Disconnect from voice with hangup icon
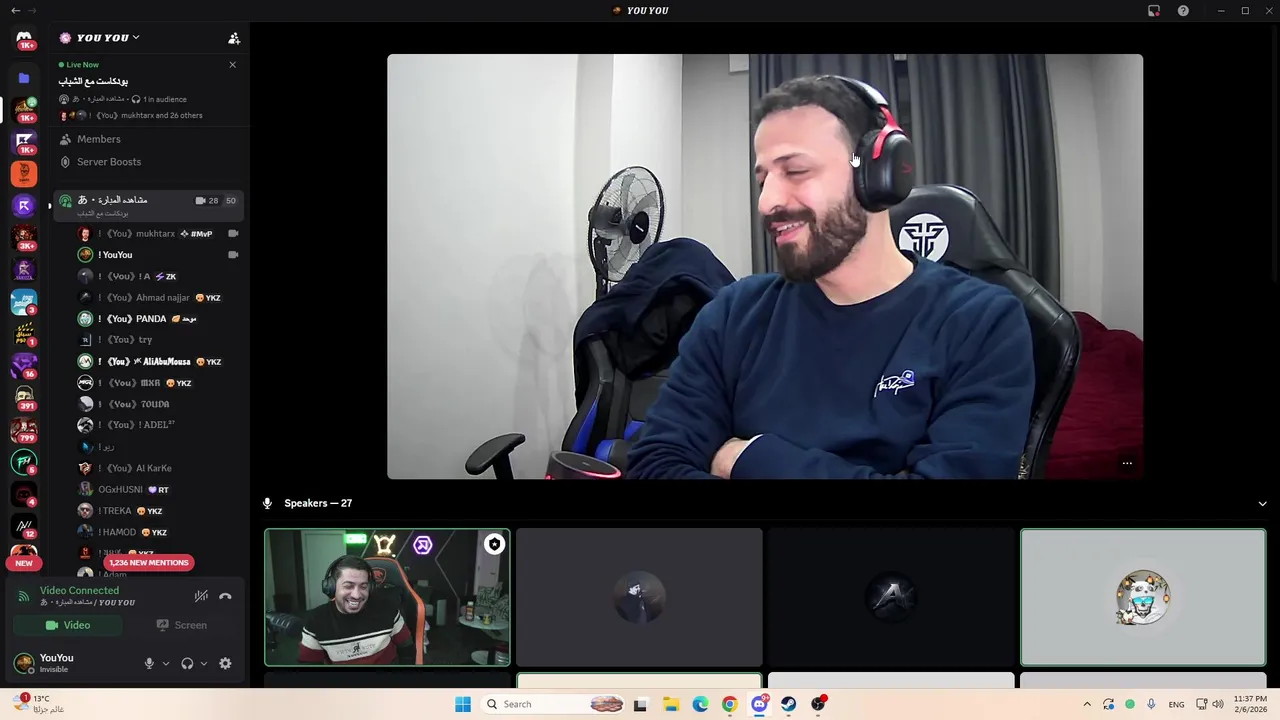 click(225, 596)
